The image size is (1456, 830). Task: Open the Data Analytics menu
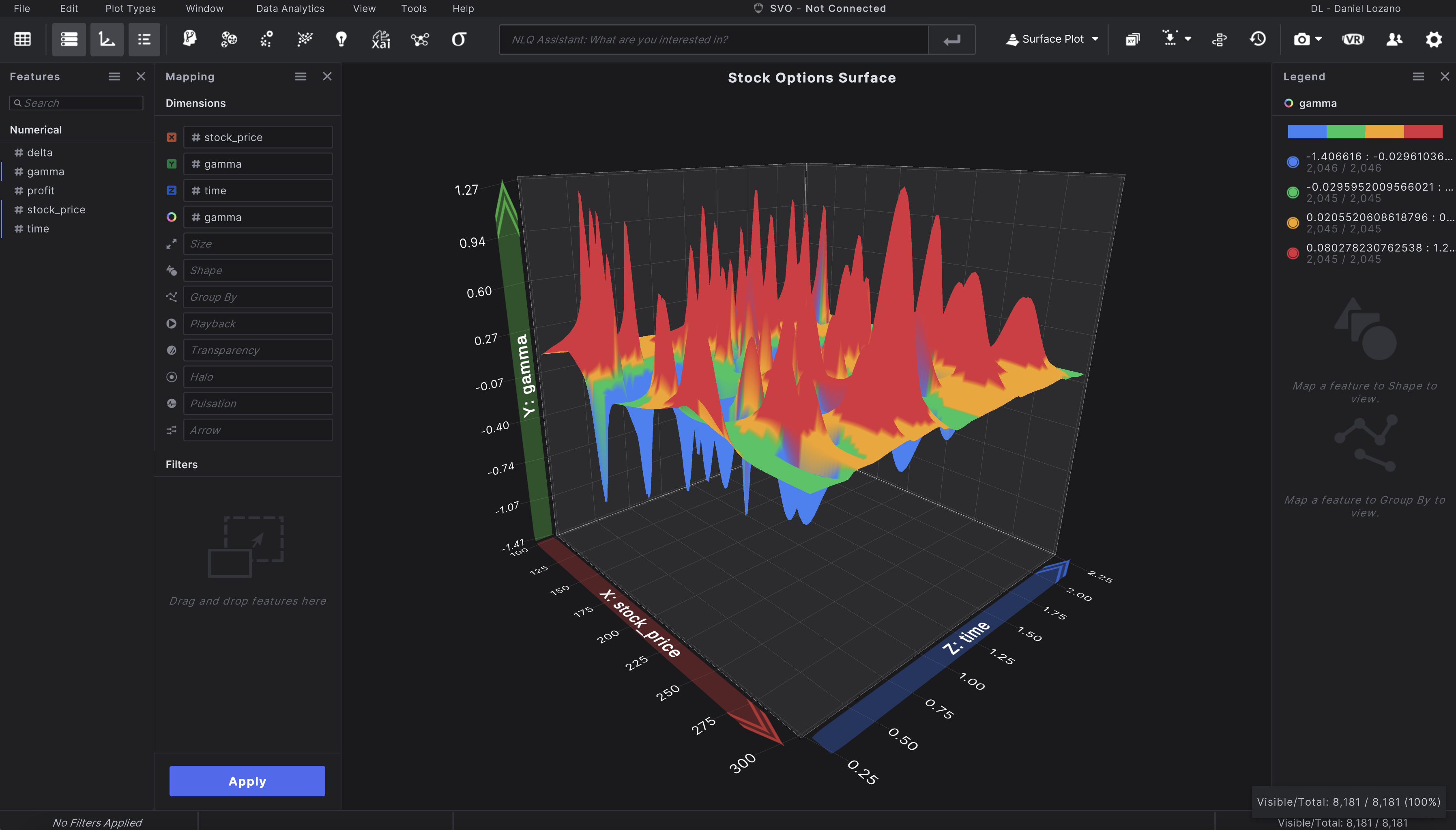click(x=291, y=8)
